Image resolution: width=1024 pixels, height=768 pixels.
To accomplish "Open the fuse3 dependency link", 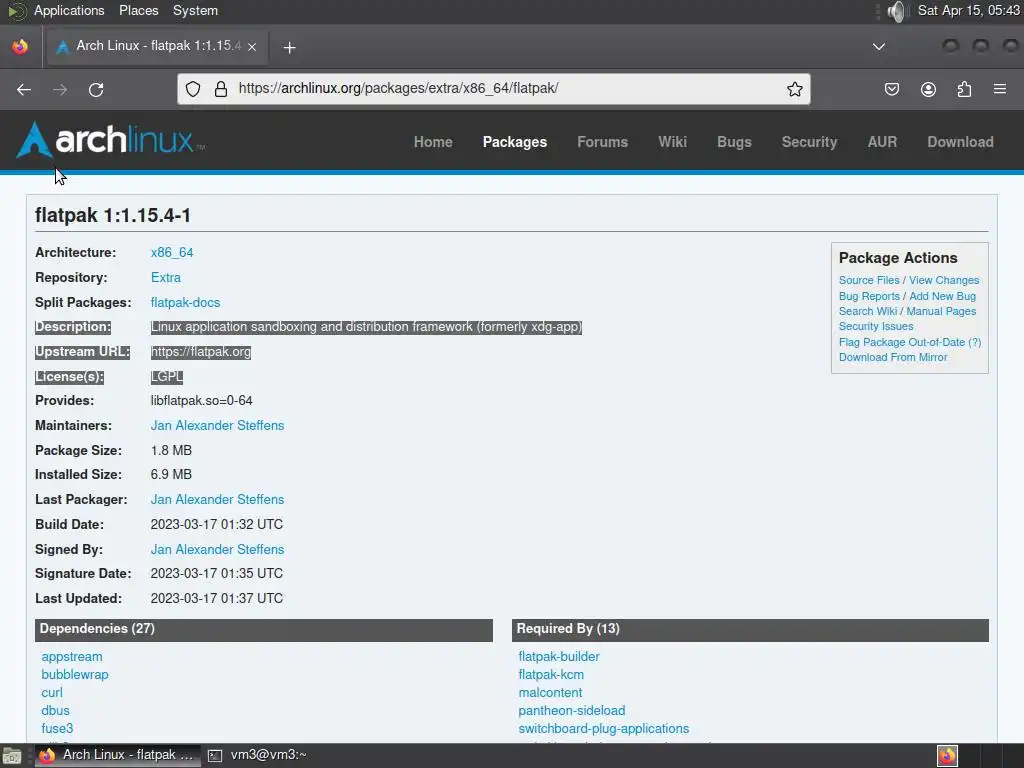I will point(57,728).
